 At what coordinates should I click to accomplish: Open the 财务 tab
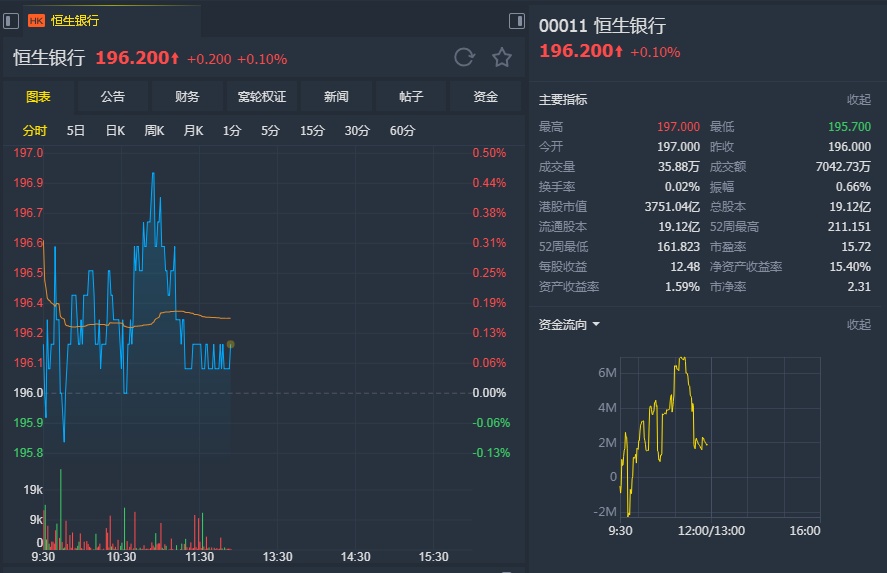(x=187, y=97)
